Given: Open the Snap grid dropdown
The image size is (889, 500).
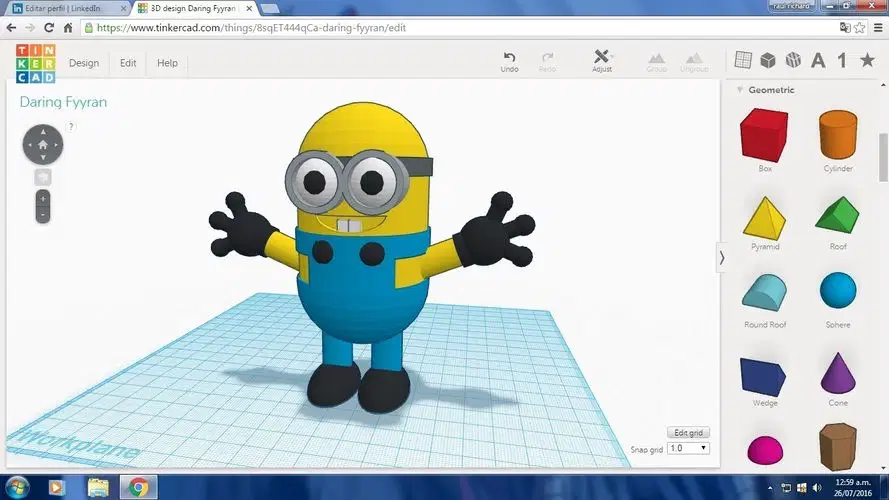Looking at the screenshot, I should tap(688, 448).
